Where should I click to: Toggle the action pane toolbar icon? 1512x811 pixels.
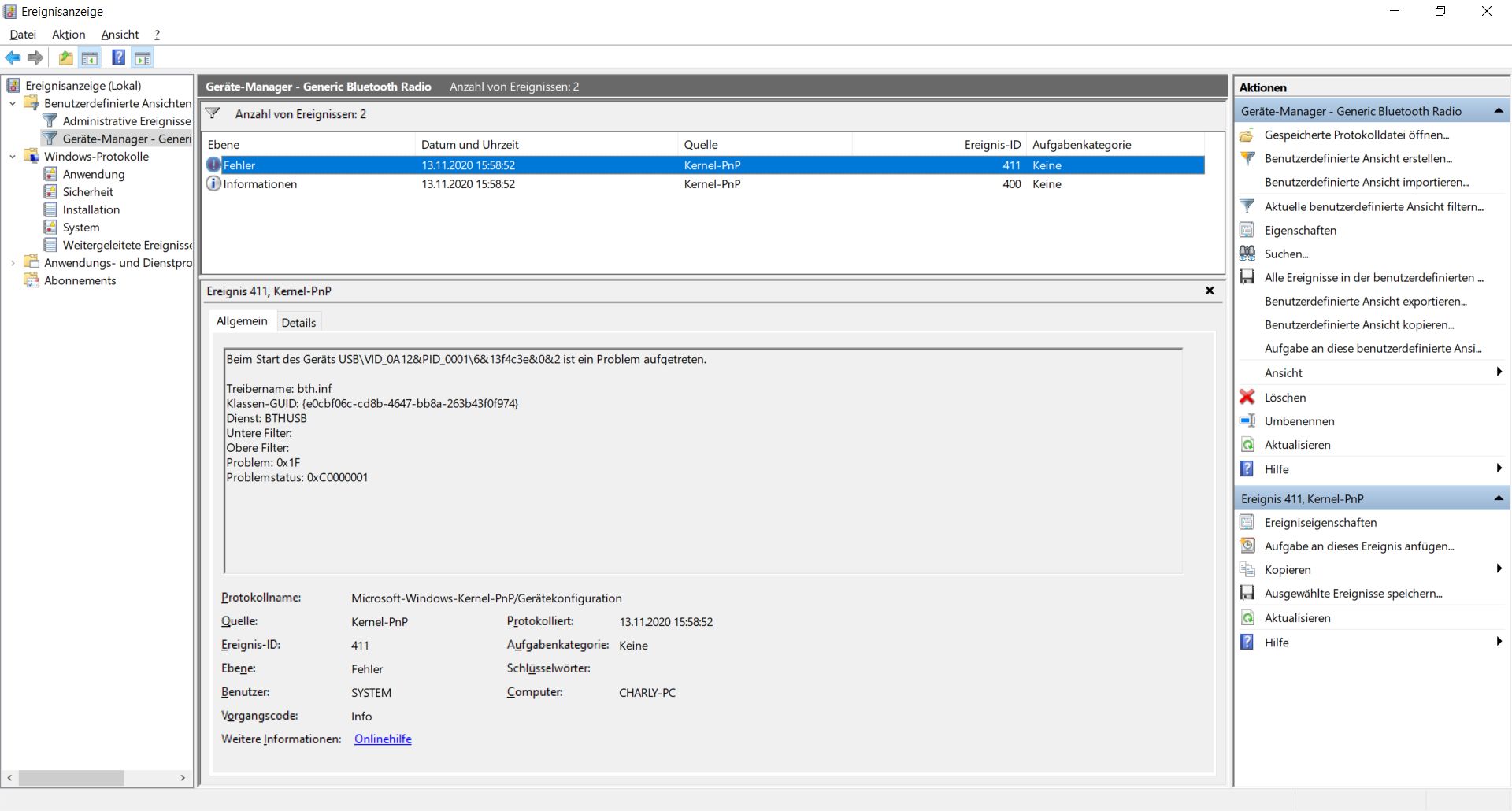tap(143, 57)
